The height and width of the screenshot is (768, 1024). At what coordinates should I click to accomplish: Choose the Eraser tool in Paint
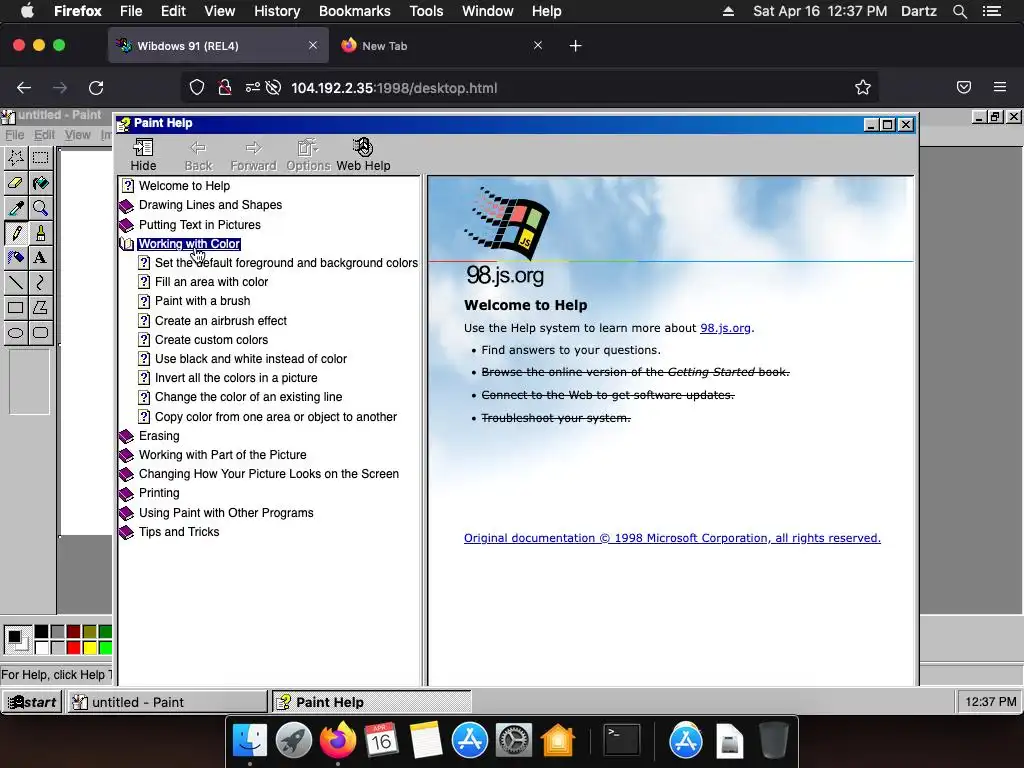click(x=16, y=183)
